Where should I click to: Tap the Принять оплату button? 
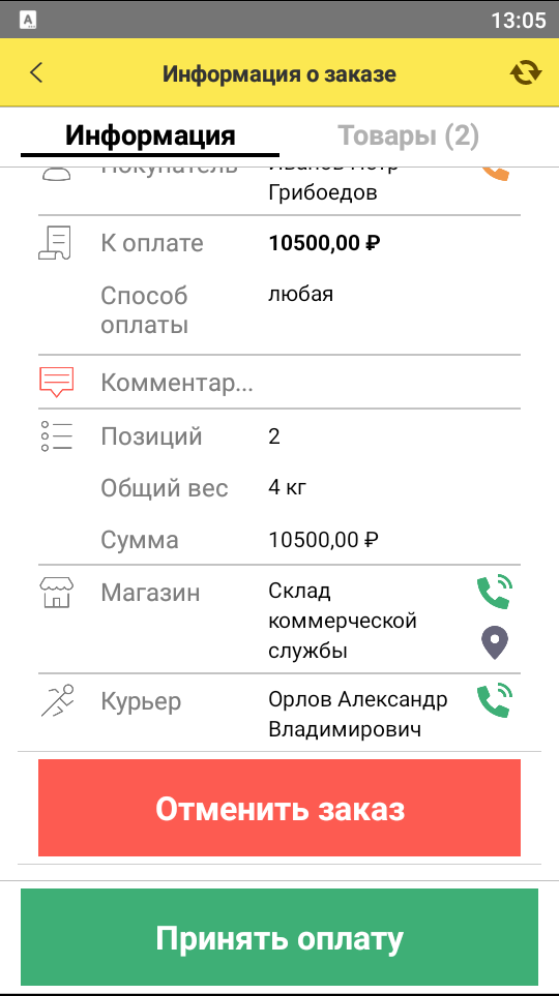[280, 937]
